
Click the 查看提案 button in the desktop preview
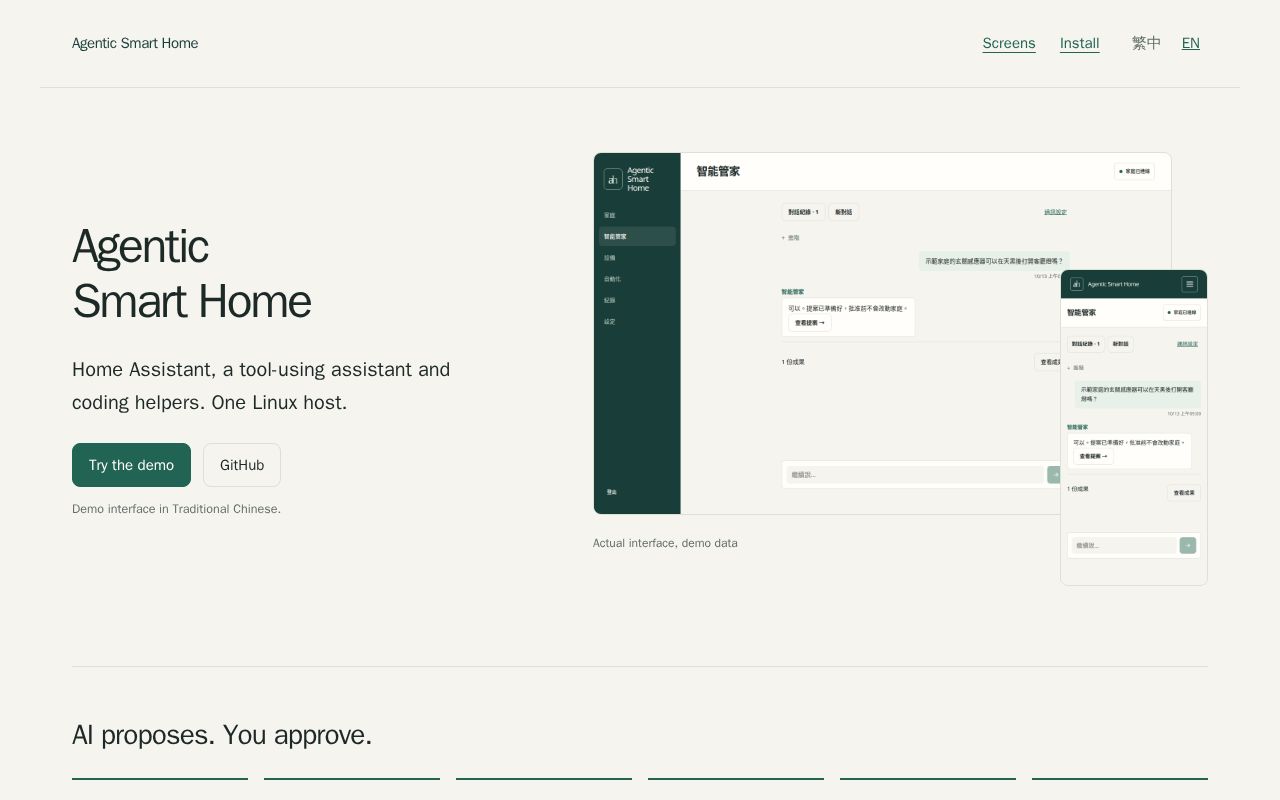pos(810,323)
